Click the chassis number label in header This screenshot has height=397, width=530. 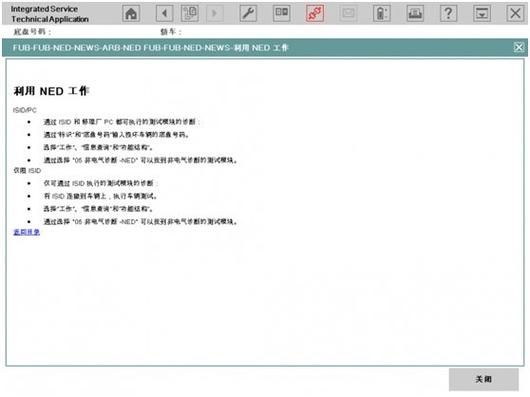[x=32, y=32]
